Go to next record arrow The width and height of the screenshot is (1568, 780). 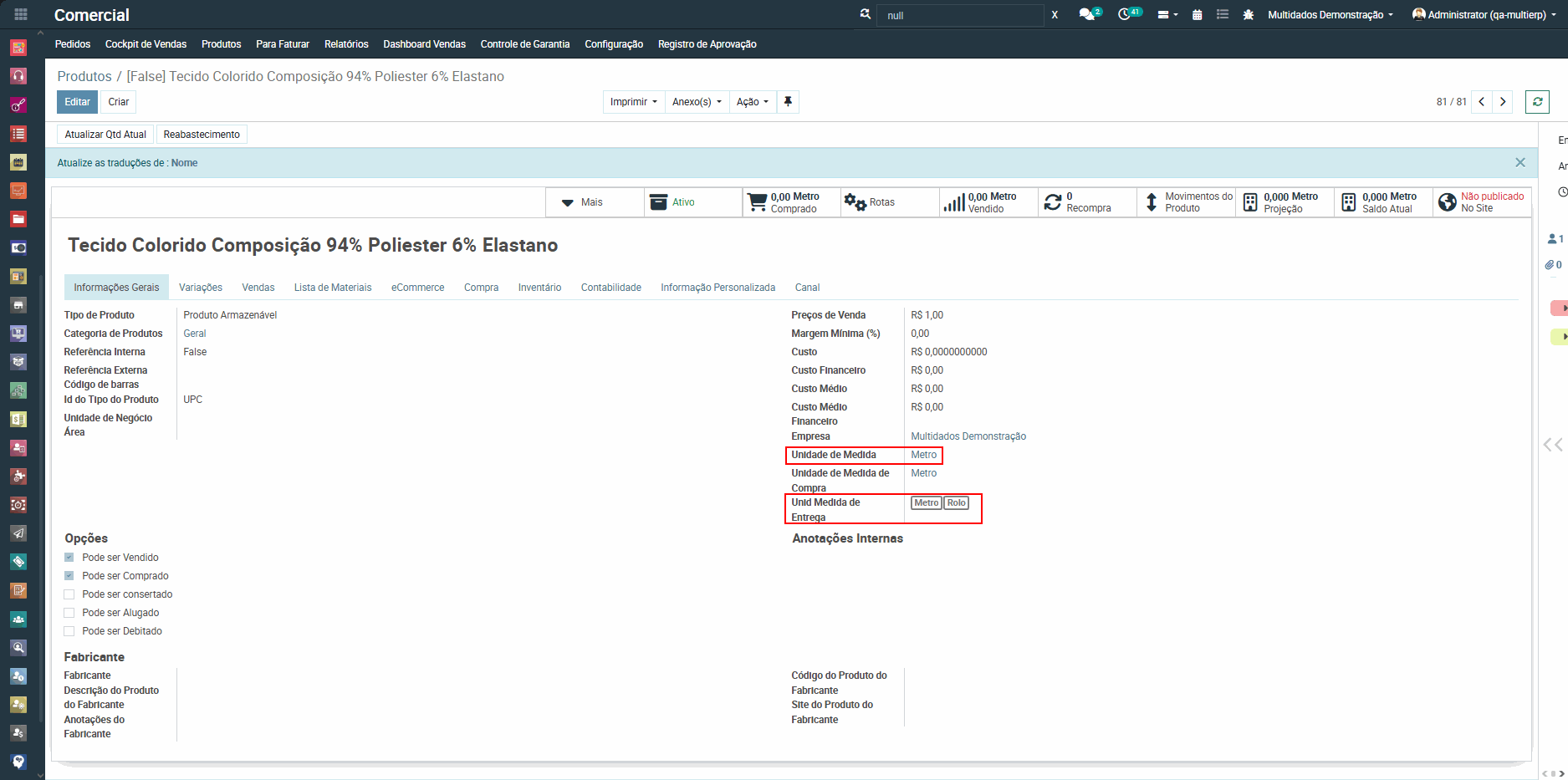pyautogui.click(x=1503, y=102)
